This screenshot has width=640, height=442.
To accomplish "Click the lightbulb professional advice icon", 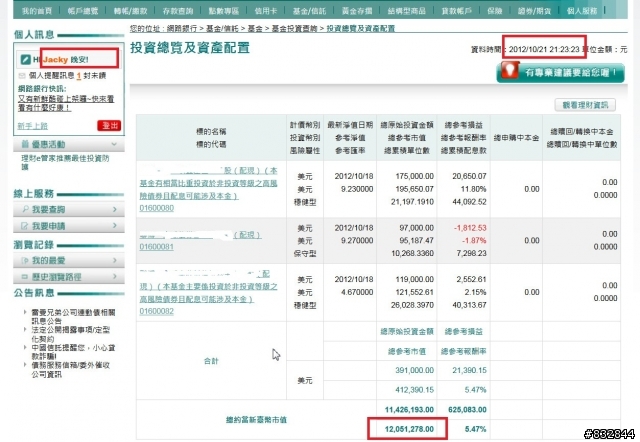I will pos(510,71).
